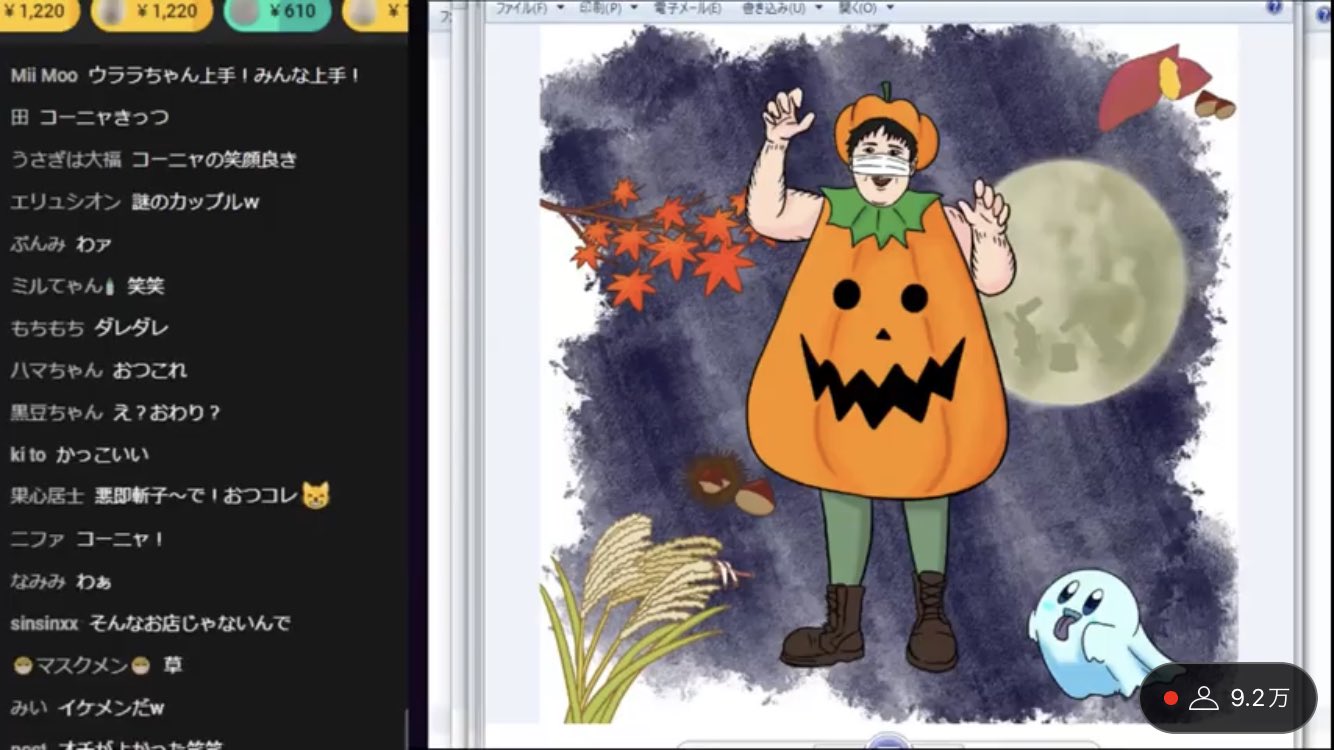This screenshot has height=750, width=1334.
Task: Expand the 開く(O) dropdown arrow
Action: pyautogui.click(x=890, y=8)
